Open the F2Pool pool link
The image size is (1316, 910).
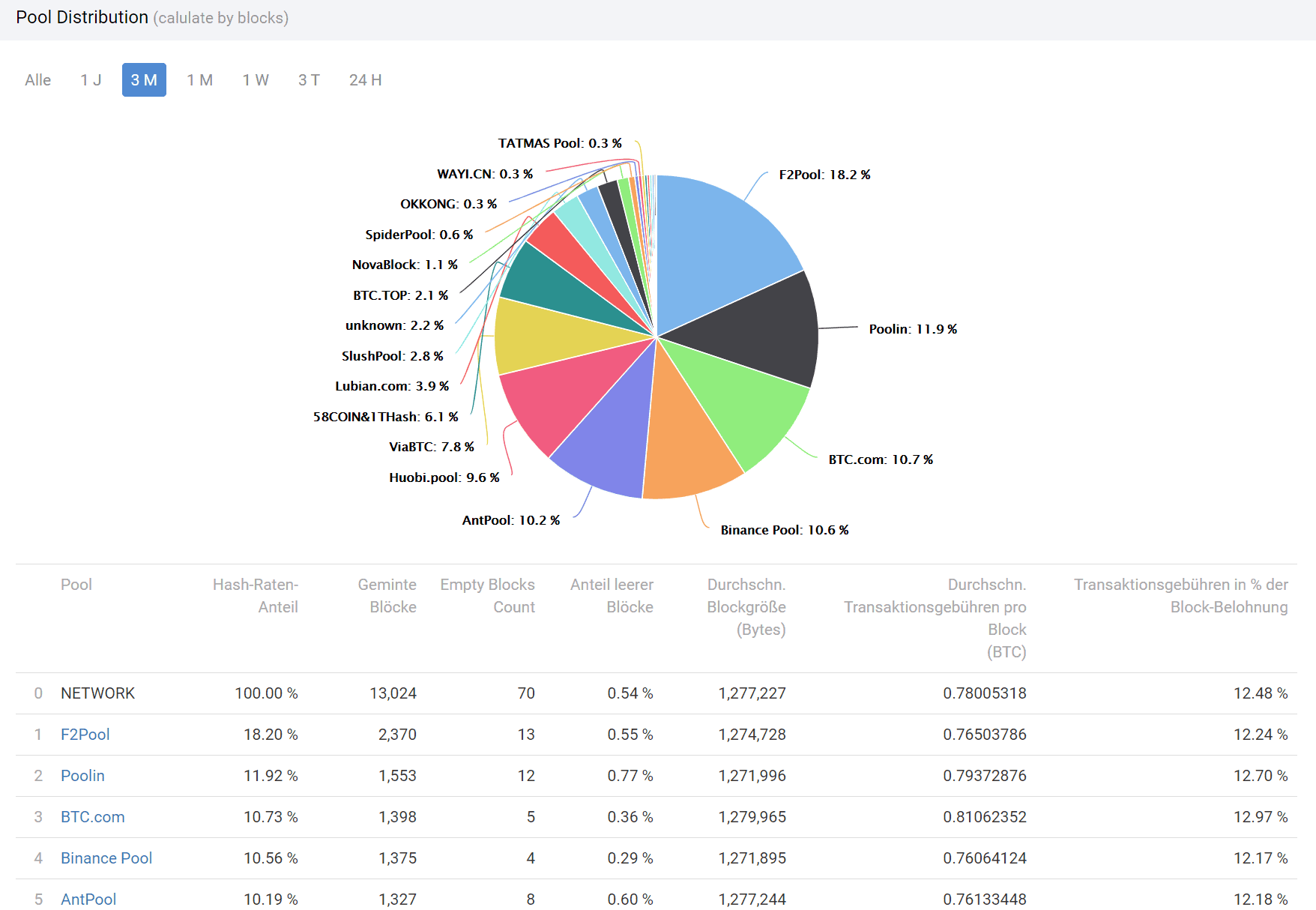pos(85,735)
